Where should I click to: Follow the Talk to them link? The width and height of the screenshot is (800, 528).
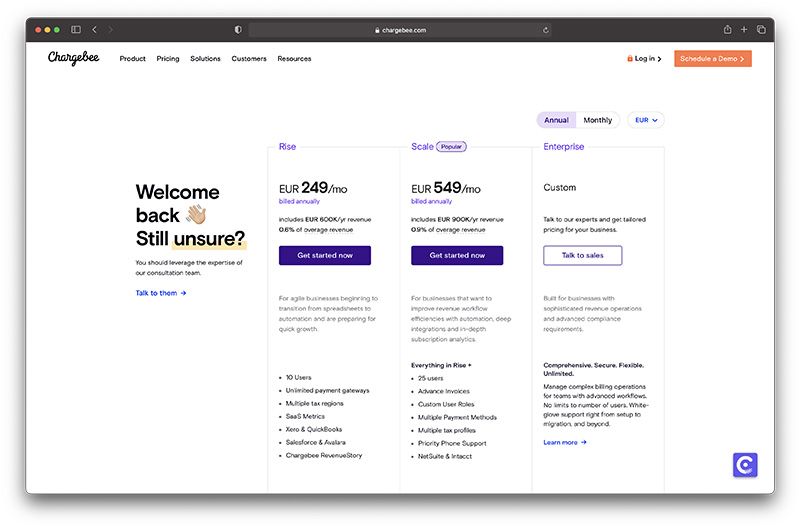click(x=161, y=293)
